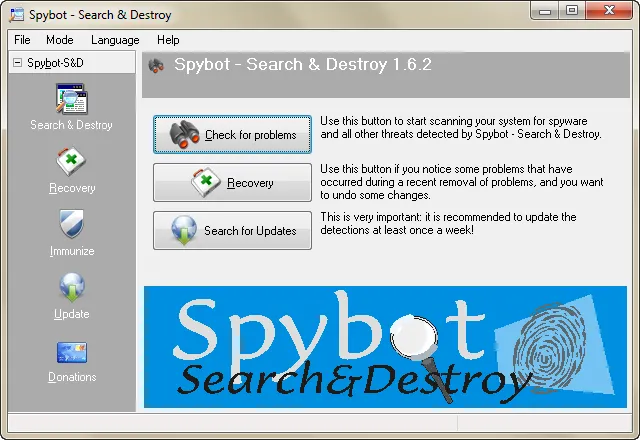Select the Spybot-S&D tree label

pos(55,63)
